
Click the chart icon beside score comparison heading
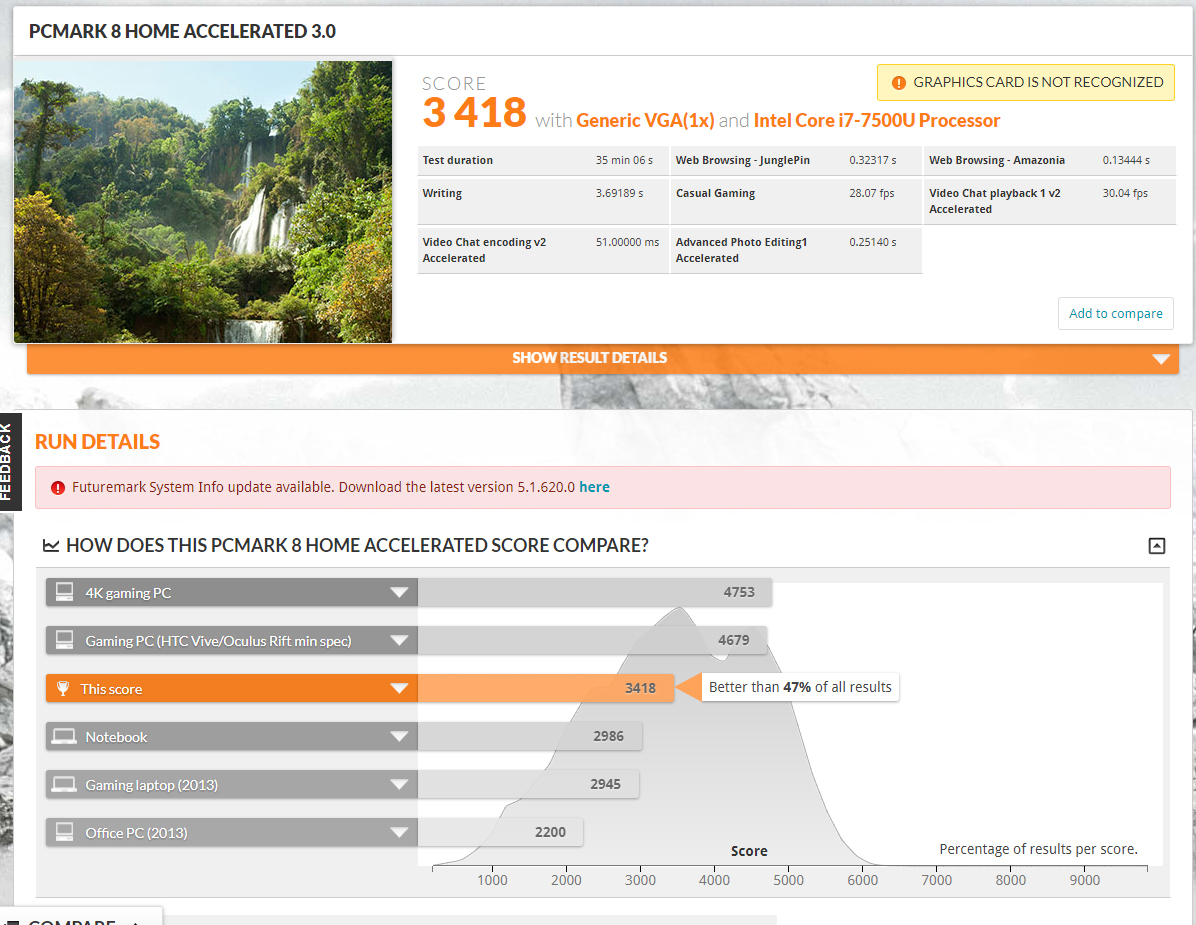click(50, 545)
